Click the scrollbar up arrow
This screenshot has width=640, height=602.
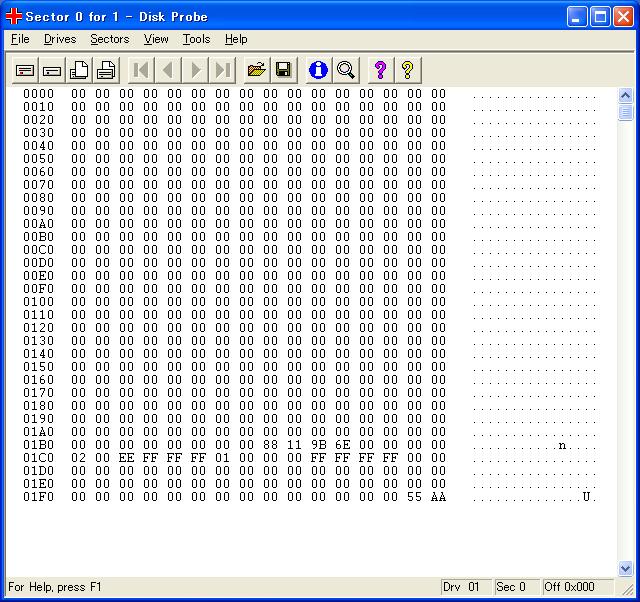click(x=625, y=96)
